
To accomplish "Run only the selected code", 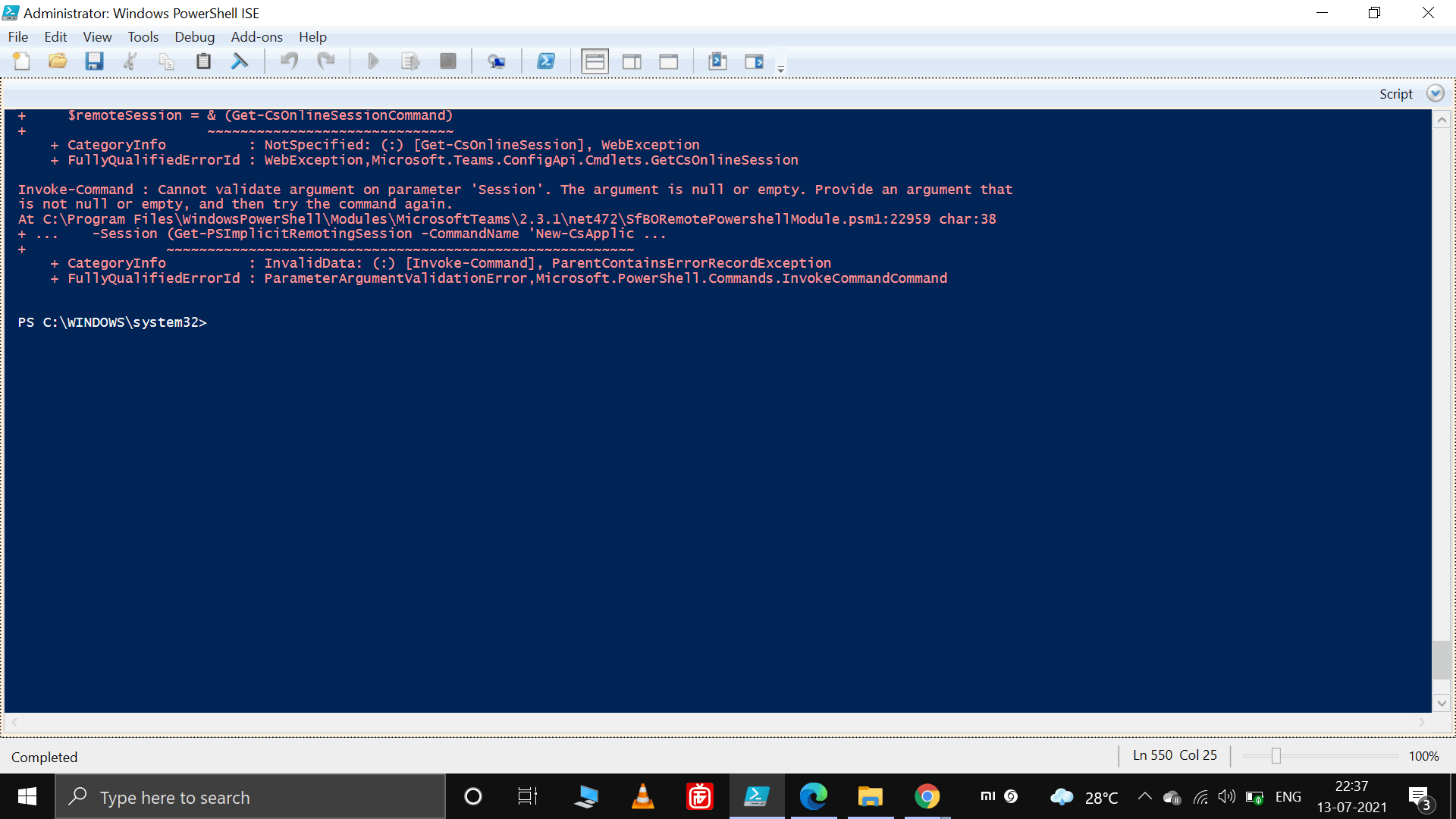I will tap(410, 61).
